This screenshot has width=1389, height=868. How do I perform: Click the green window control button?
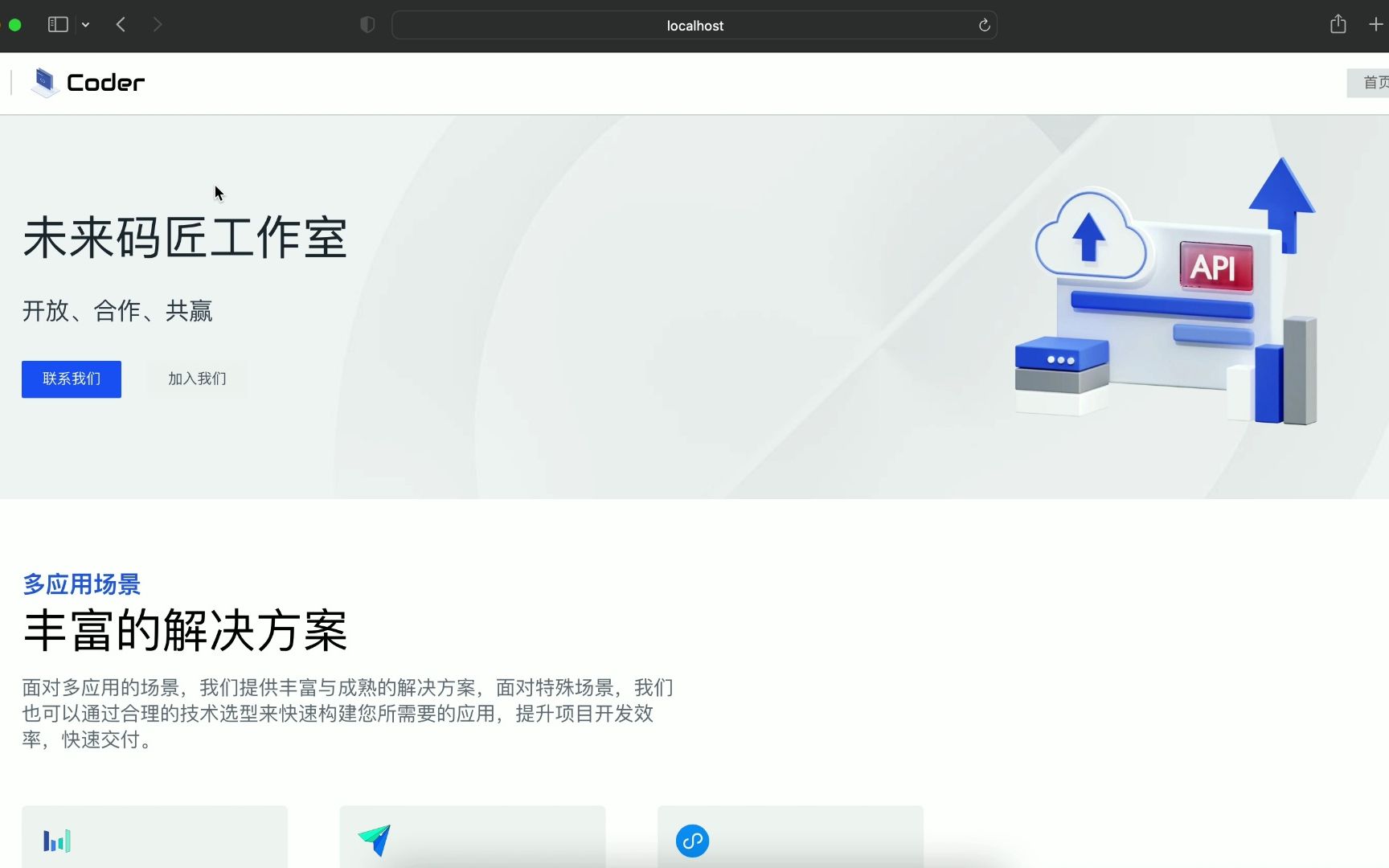(x=14, y=25)
